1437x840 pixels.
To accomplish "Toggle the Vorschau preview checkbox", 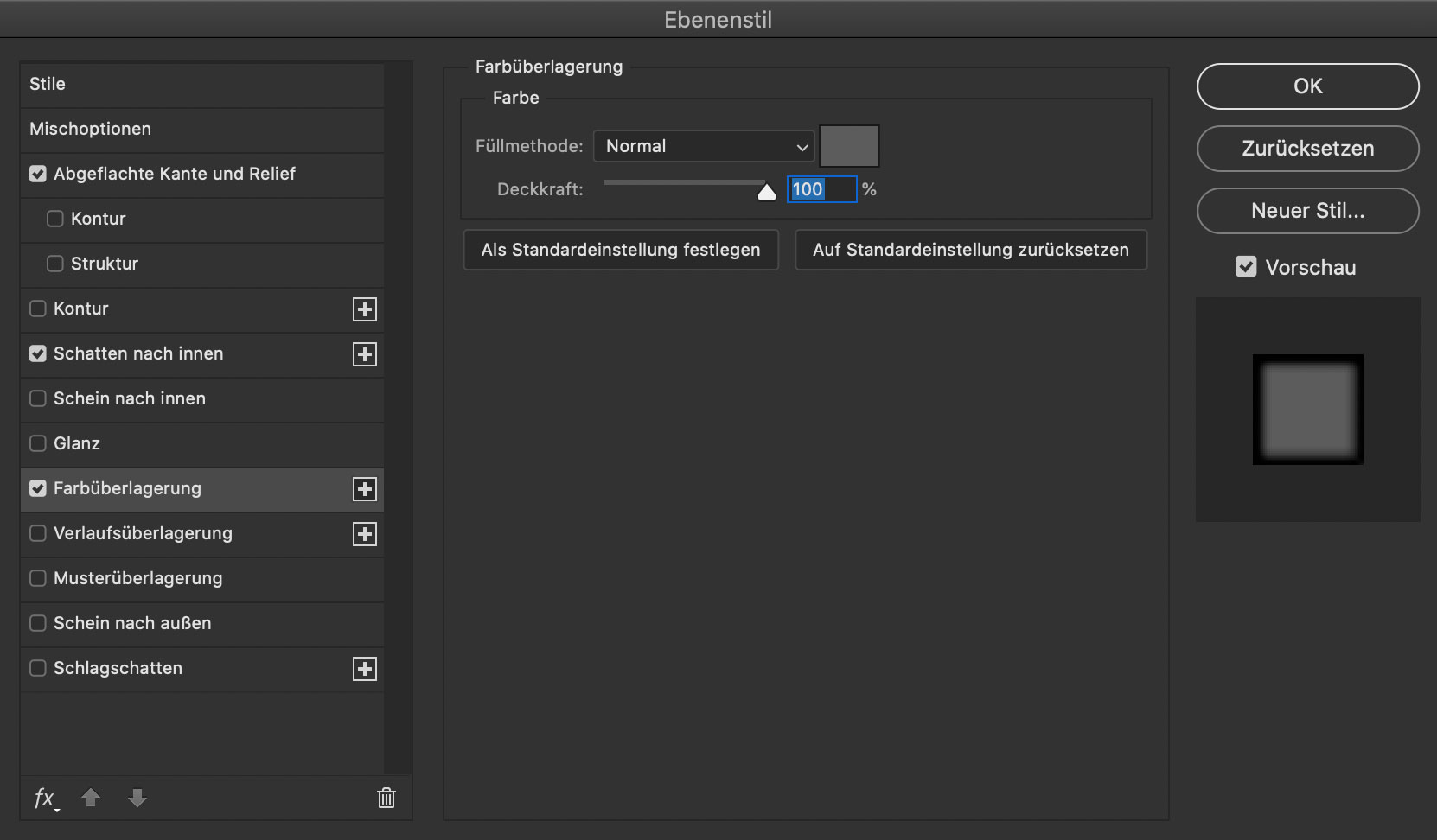I will (x=1246, y=267).
